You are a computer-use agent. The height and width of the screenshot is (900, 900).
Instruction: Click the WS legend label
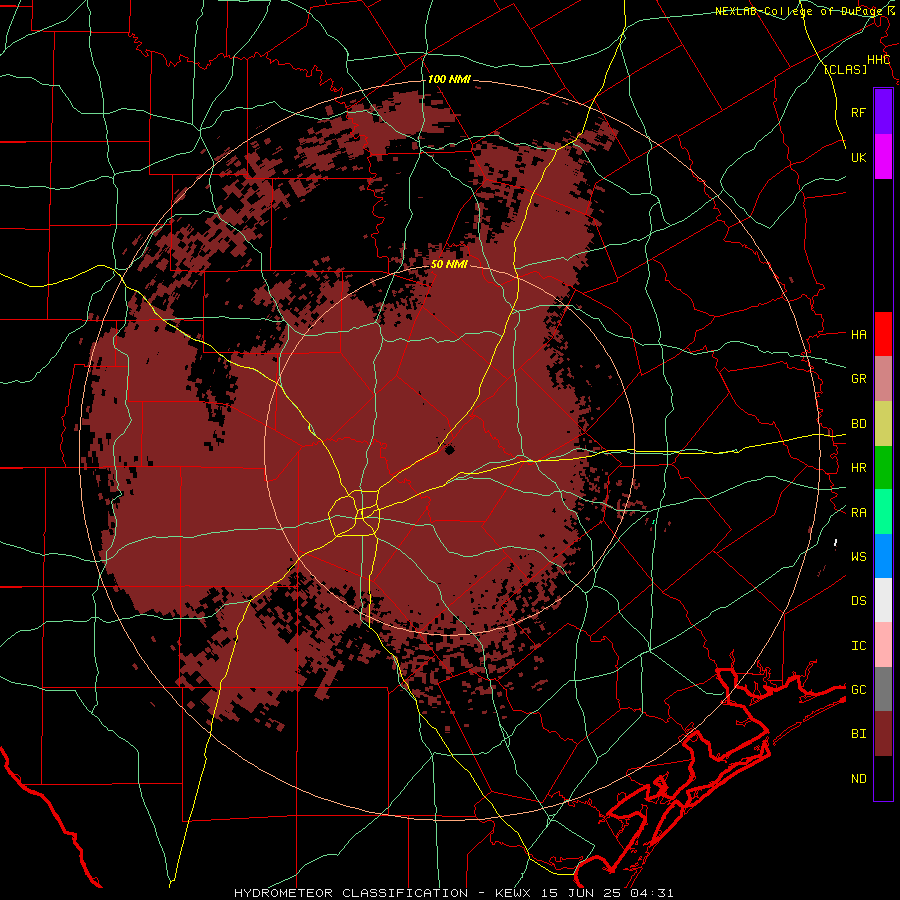[x=858, y=556]
